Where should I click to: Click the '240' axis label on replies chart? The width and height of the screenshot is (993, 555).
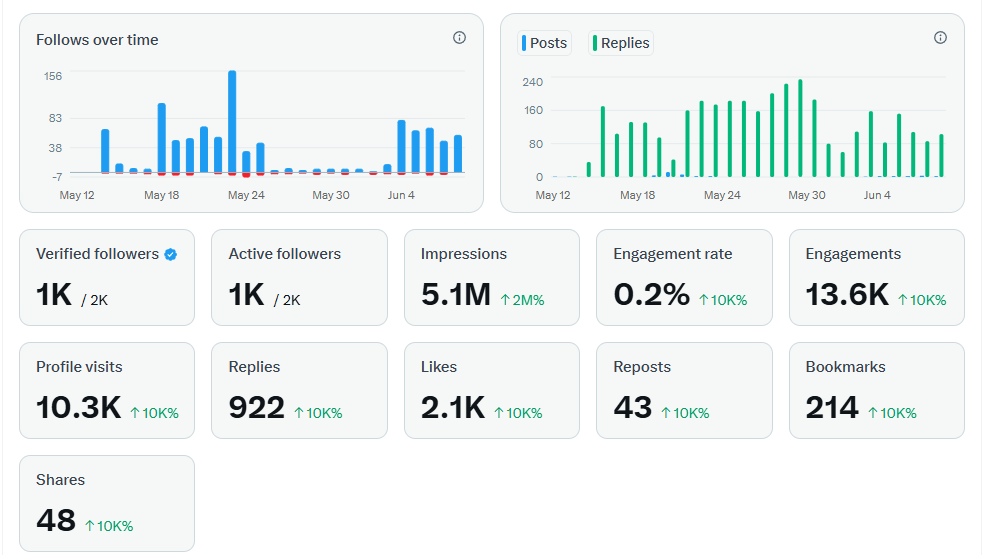tap(533, 82)
